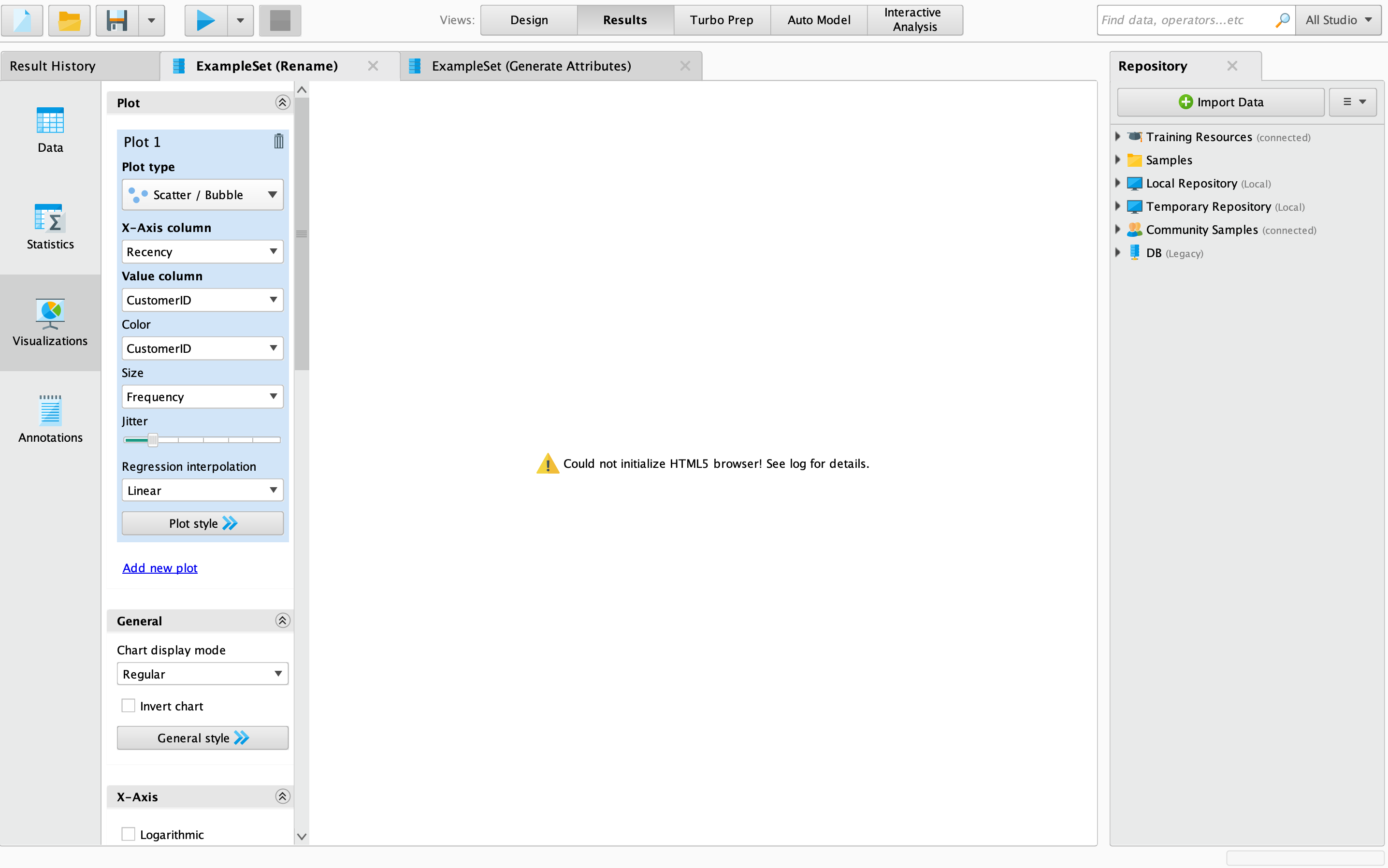Toggle the Invert chart checkbox

point(128,706)
